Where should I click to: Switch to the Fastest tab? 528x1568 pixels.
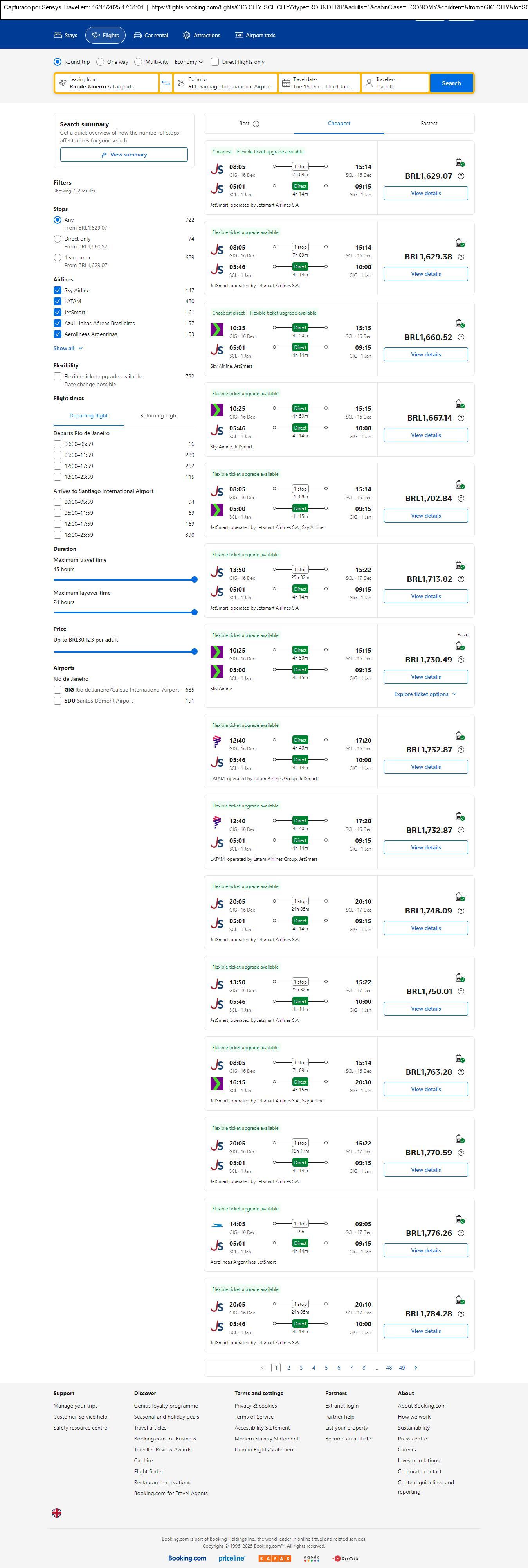tap(429, 124)
